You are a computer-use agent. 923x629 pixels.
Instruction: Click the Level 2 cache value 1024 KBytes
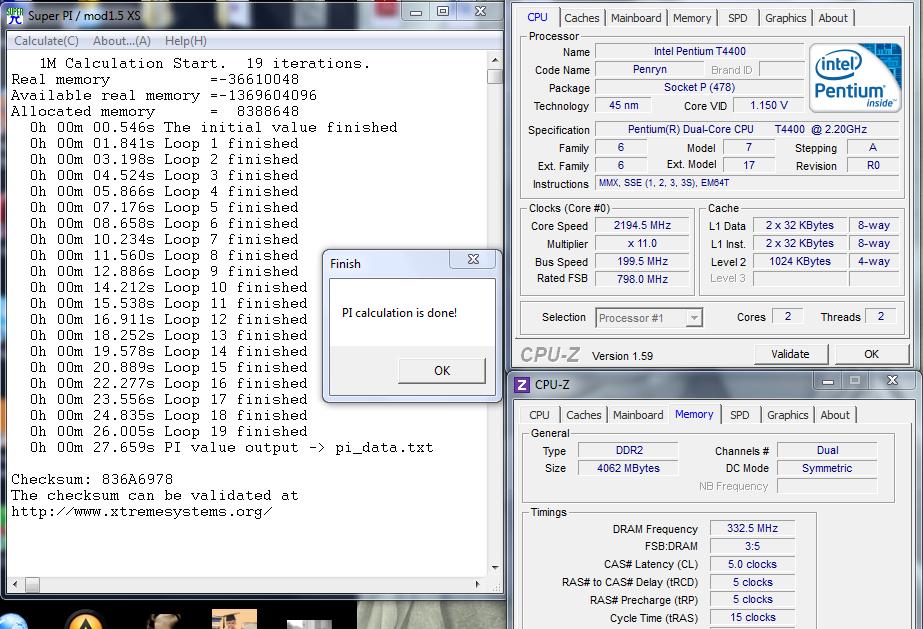(x=799, y=261)
